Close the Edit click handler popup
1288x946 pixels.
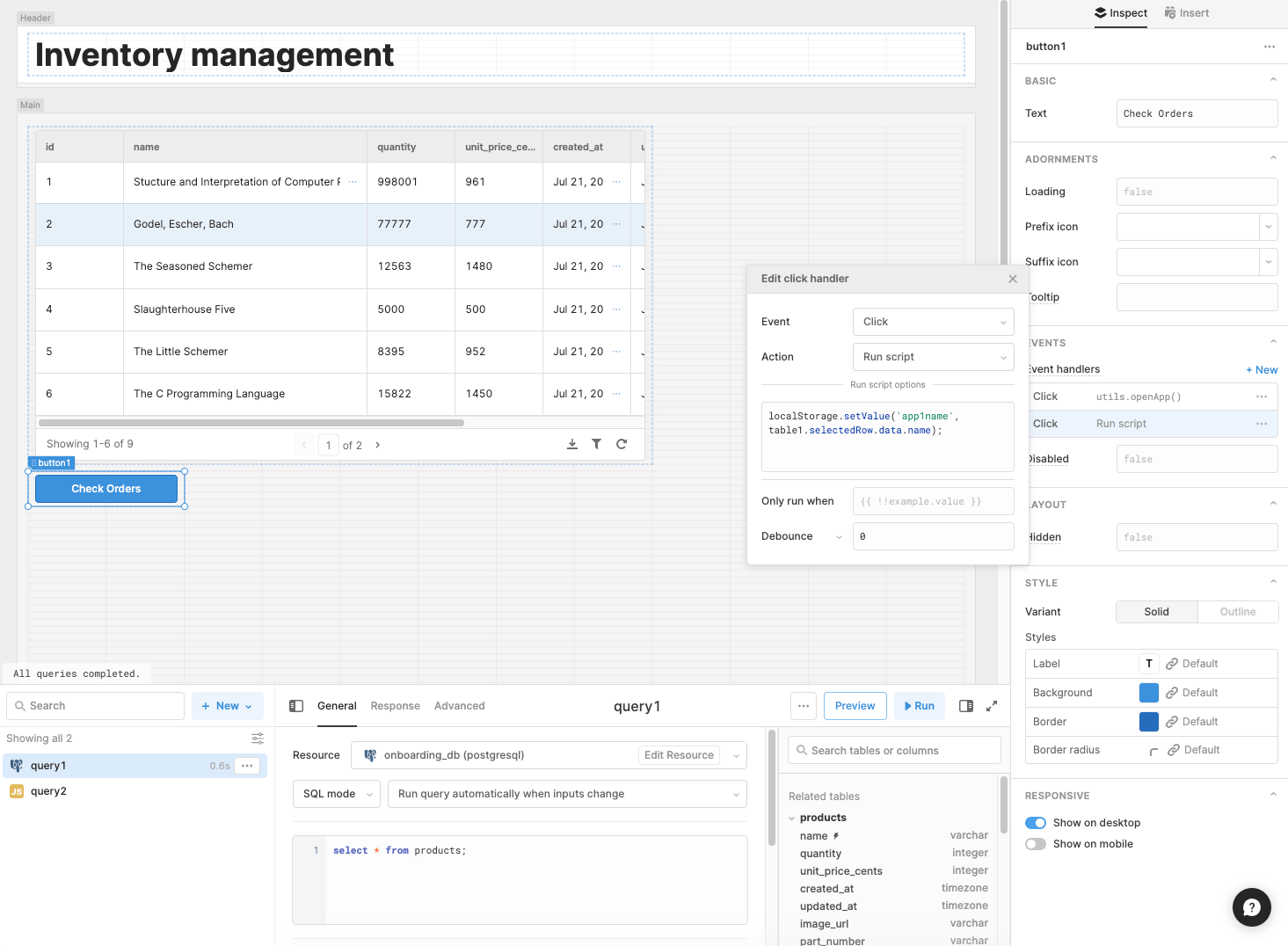[1013, 279]
